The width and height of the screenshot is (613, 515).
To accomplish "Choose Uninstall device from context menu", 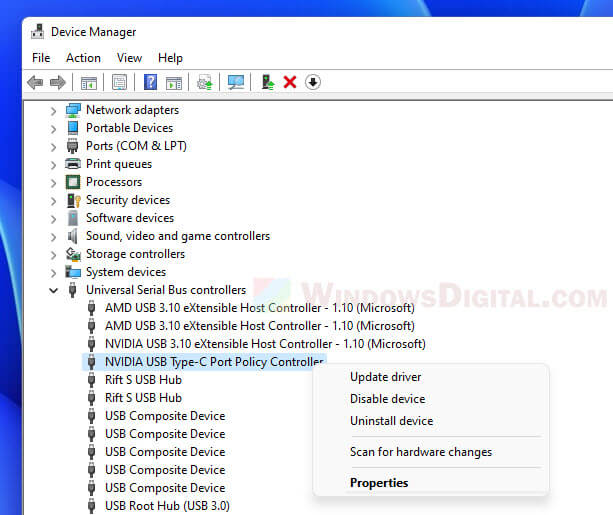I will [x=392, y=421].
